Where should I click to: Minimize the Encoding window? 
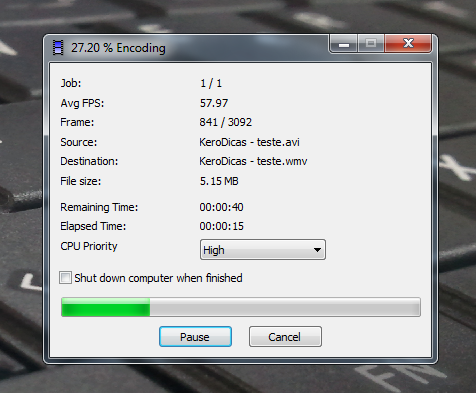pyautogui.click(x=344, y=43)
